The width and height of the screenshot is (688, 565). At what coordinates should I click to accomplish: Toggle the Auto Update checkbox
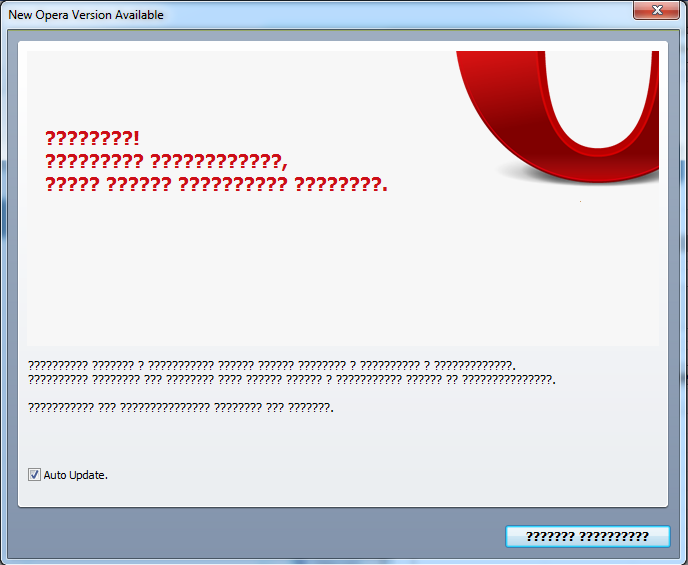pos(34,475)
